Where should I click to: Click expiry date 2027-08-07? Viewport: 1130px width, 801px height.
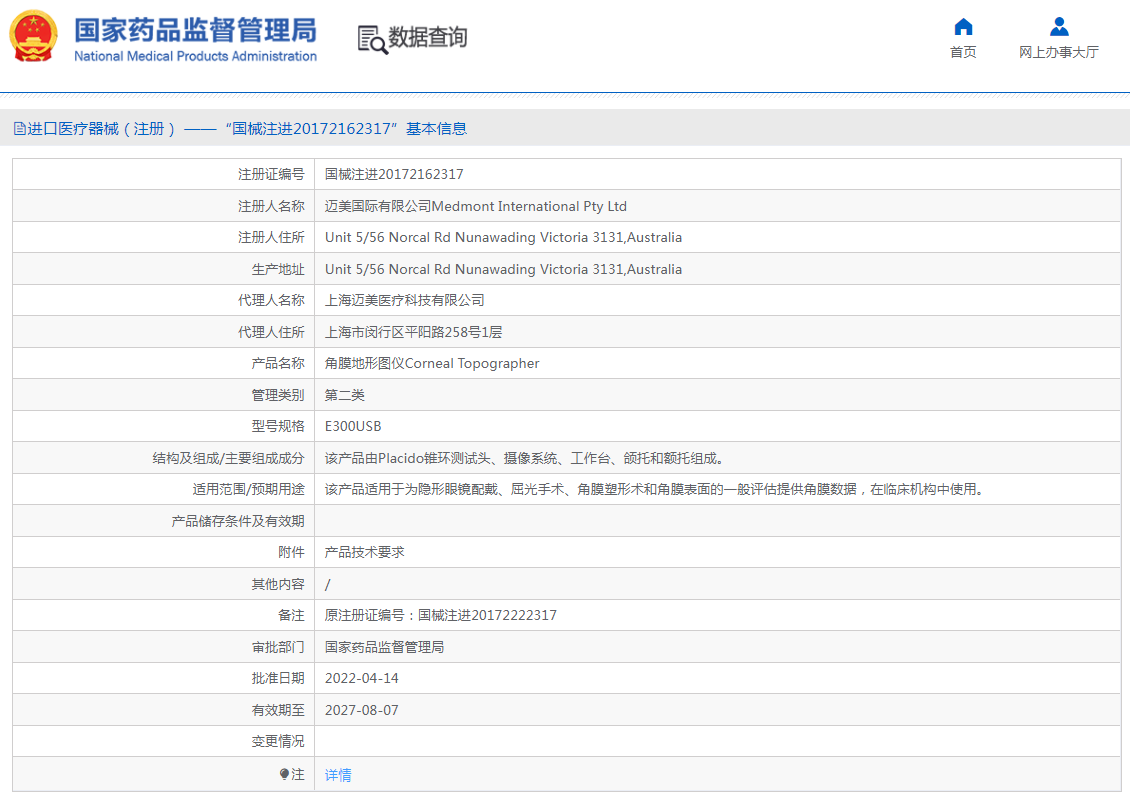[361, 710]
